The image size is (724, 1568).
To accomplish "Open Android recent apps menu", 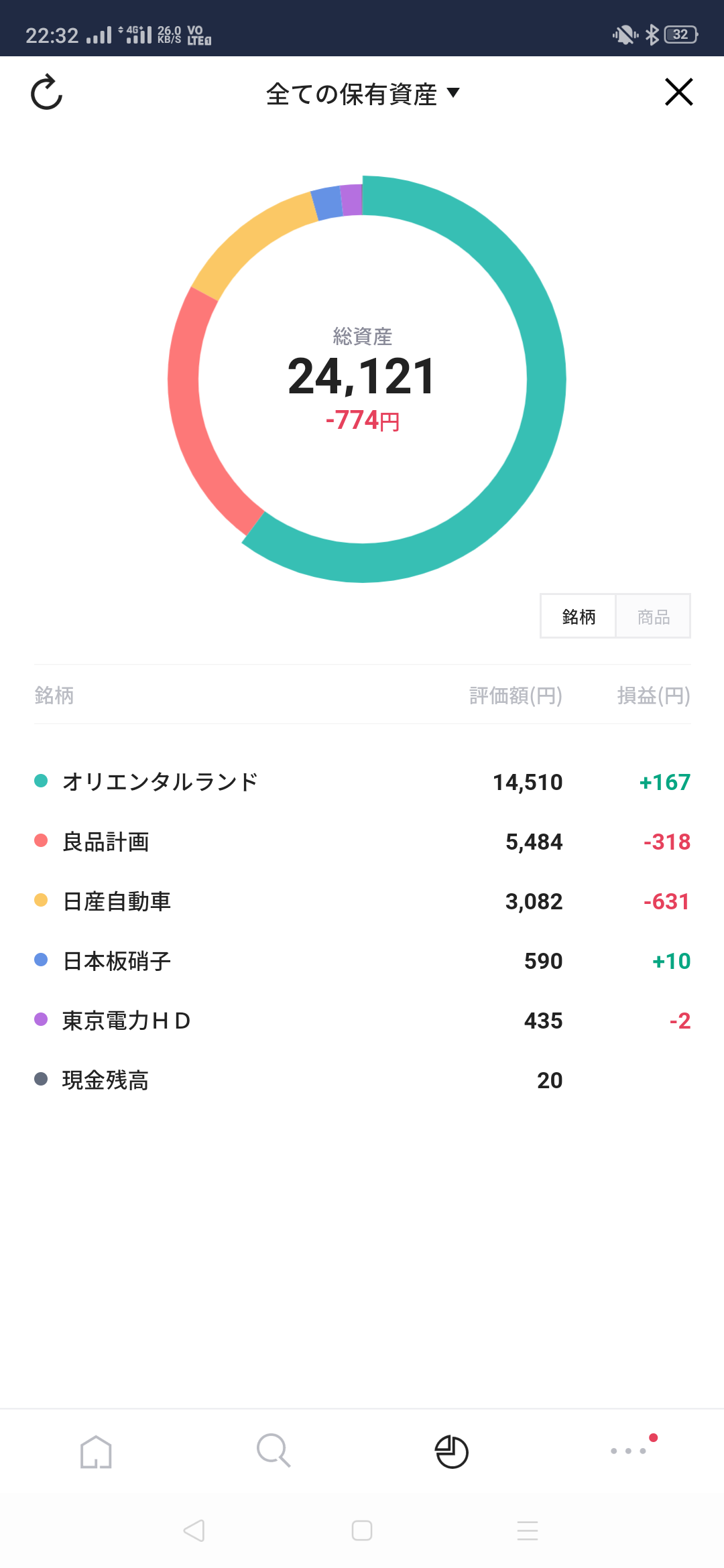I will coord(528,1530).
